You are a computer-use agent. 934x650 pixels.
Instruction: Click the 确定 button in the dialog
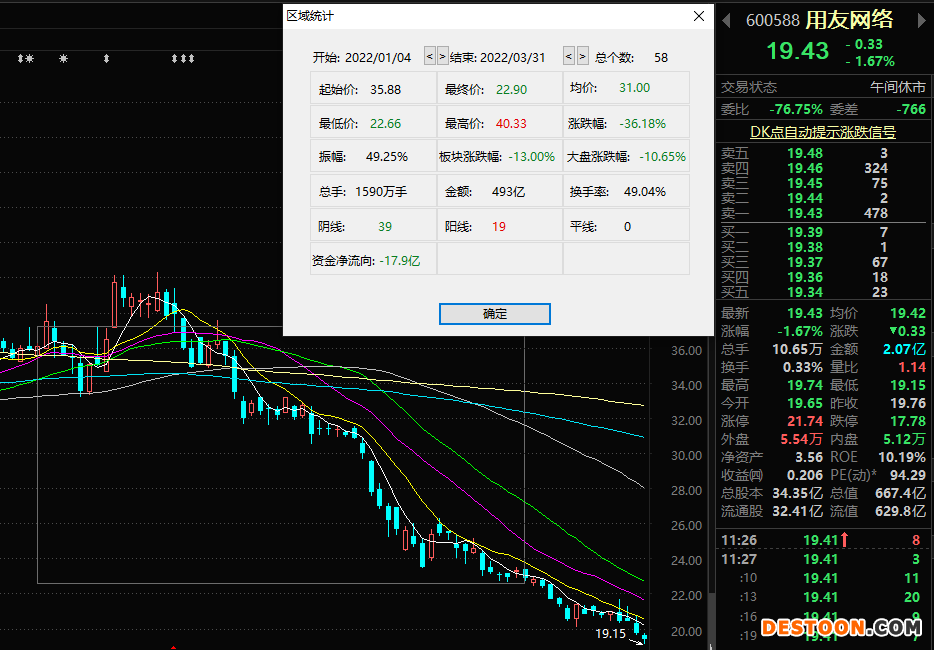tap(494, 314)
